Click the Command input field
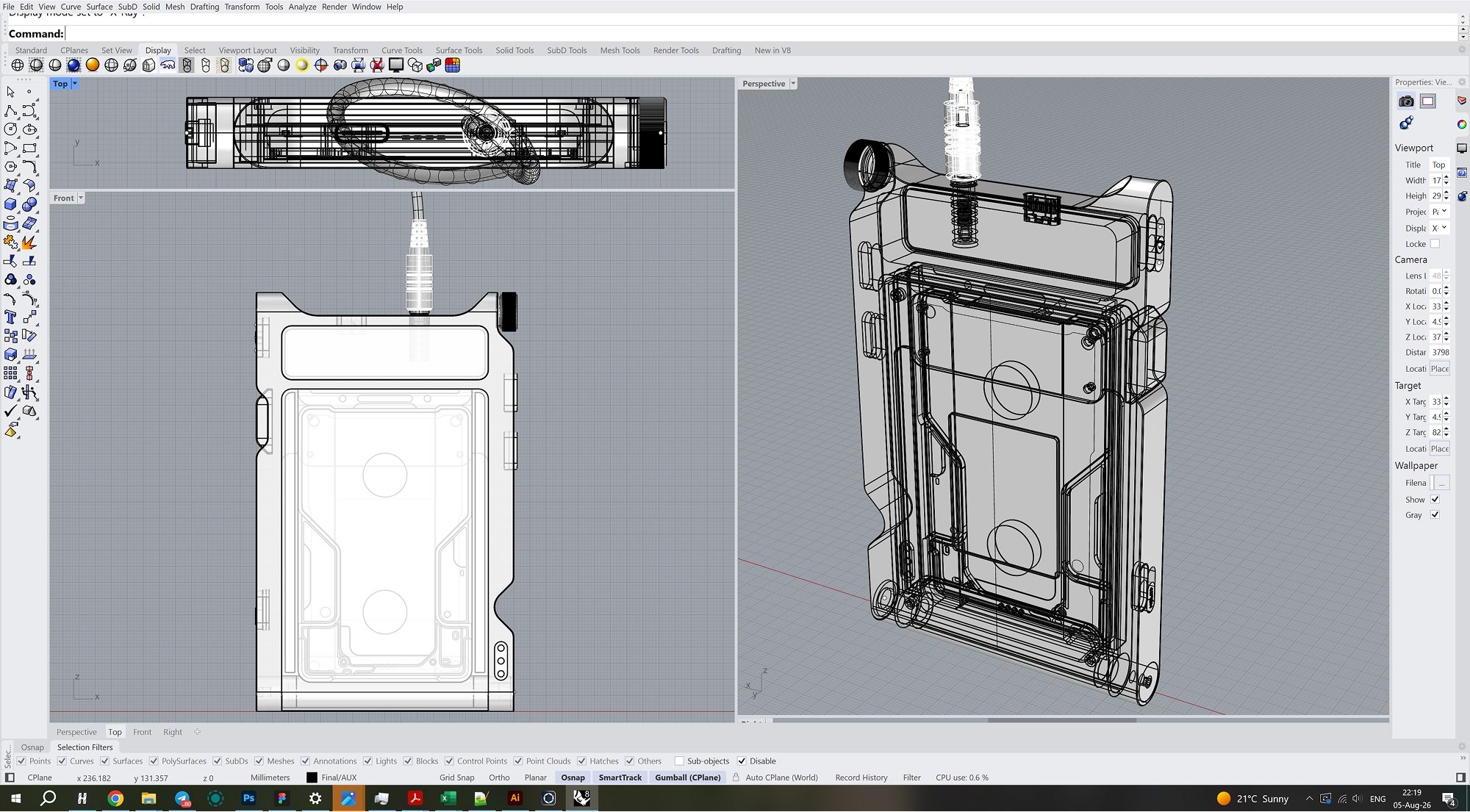This screenshot has width=1470, height=812. [x=760, y=34]
